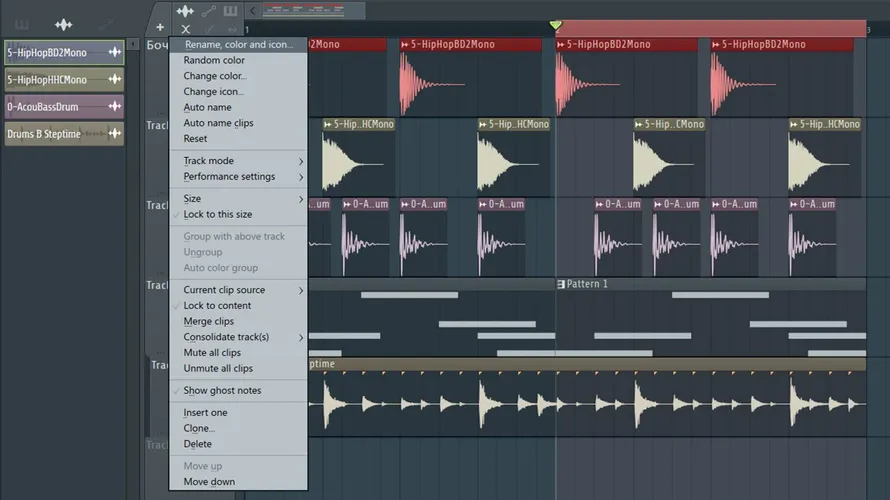Screen dimensions: 890x500
Task: Expand the Current clip source submenu
Action: click(x=238, y=289)
